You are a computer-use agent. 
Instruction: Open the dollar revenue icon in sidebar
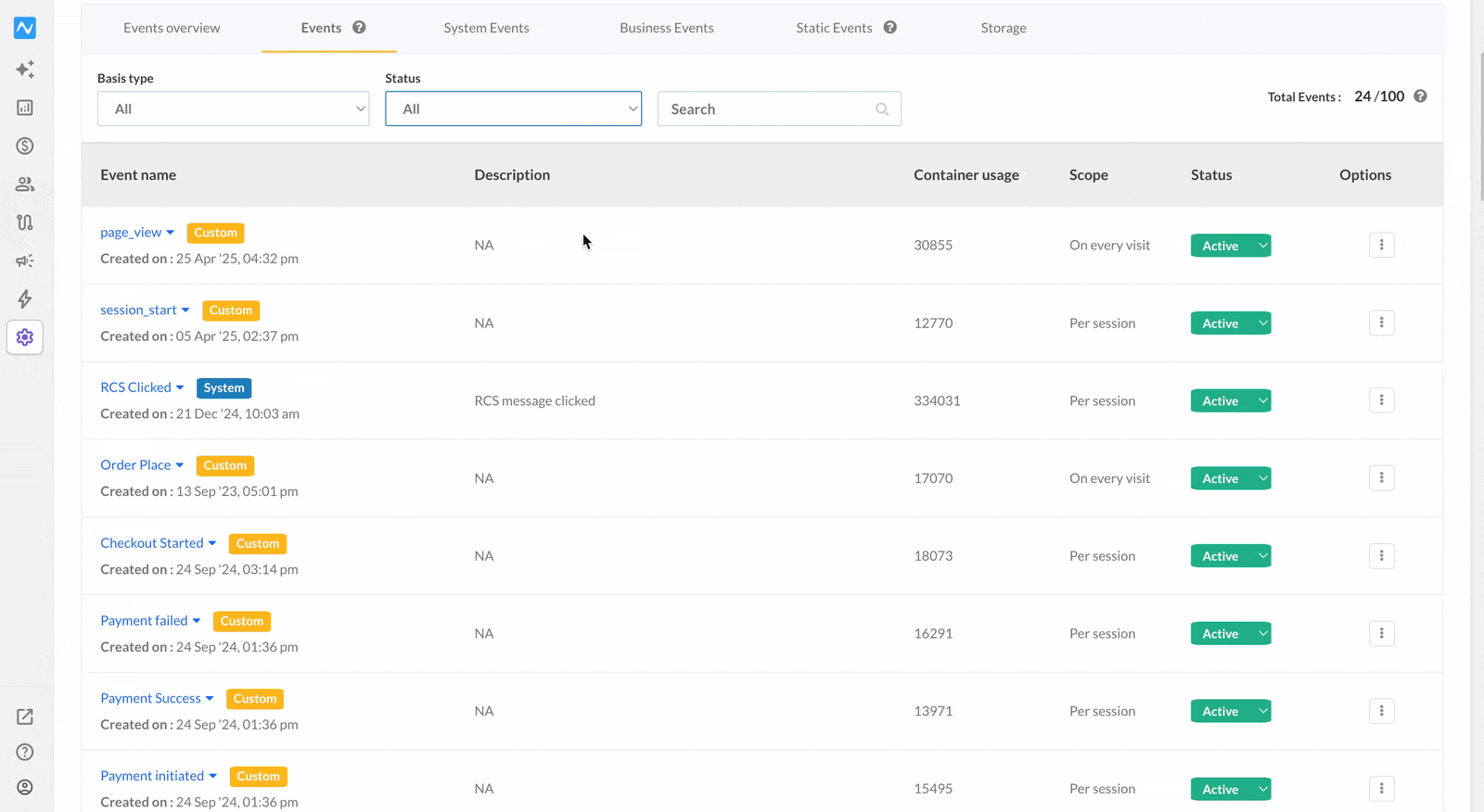[x=25, y=146]
